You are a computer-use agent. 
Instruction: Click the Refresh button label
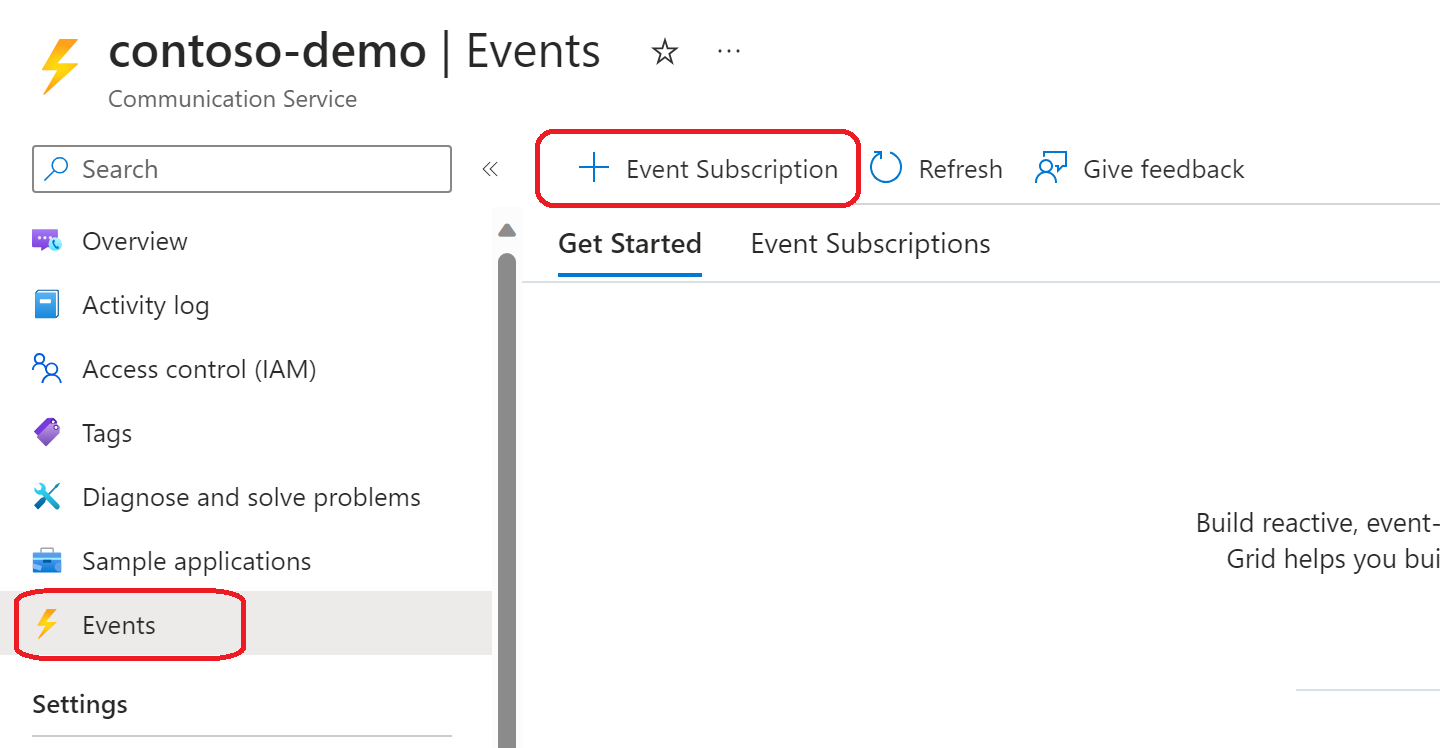(x=960, y=169)
